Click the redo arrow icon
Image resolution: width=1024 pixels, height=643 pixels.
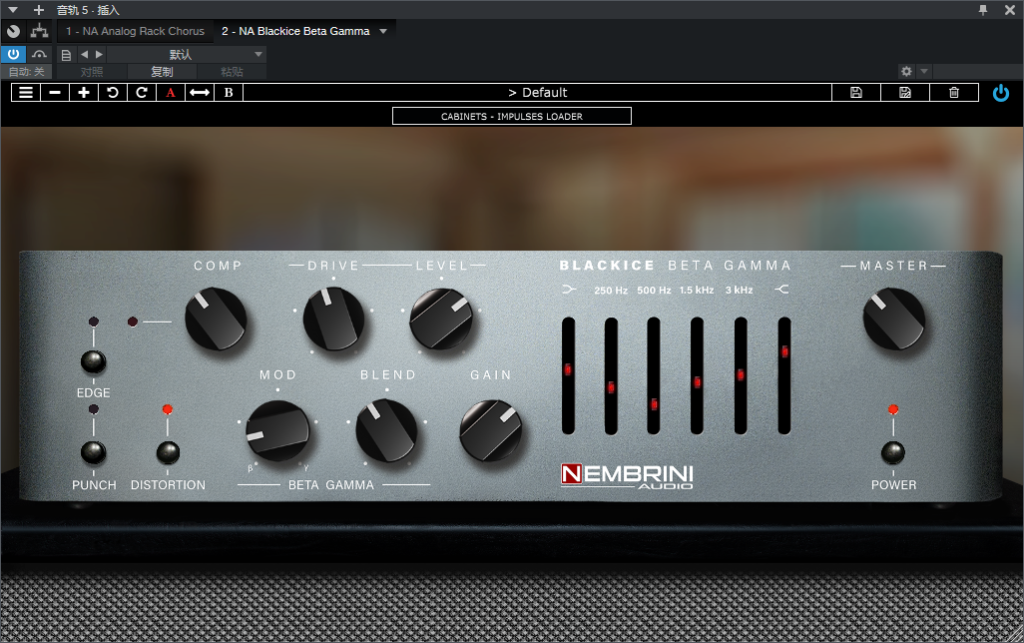click(x=142, y=92)
